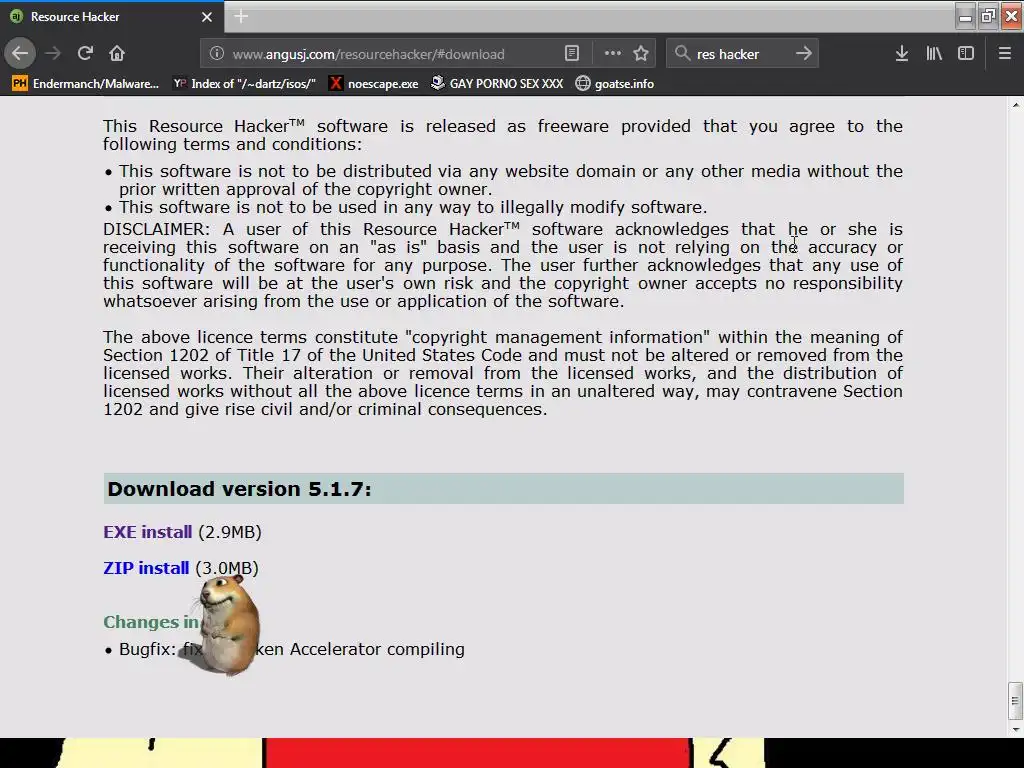Open the hamburger application menu

tap(1005, 54)
